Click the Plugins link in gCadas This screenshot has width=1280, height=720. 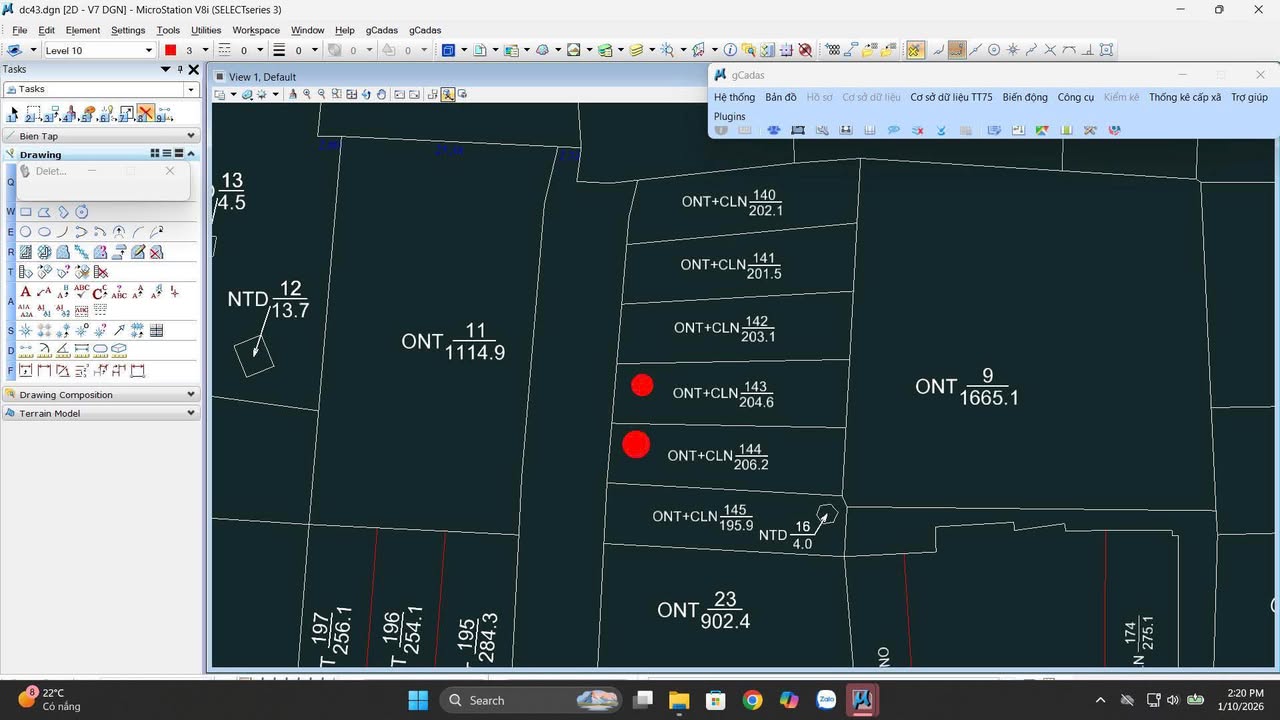point(729,116)
